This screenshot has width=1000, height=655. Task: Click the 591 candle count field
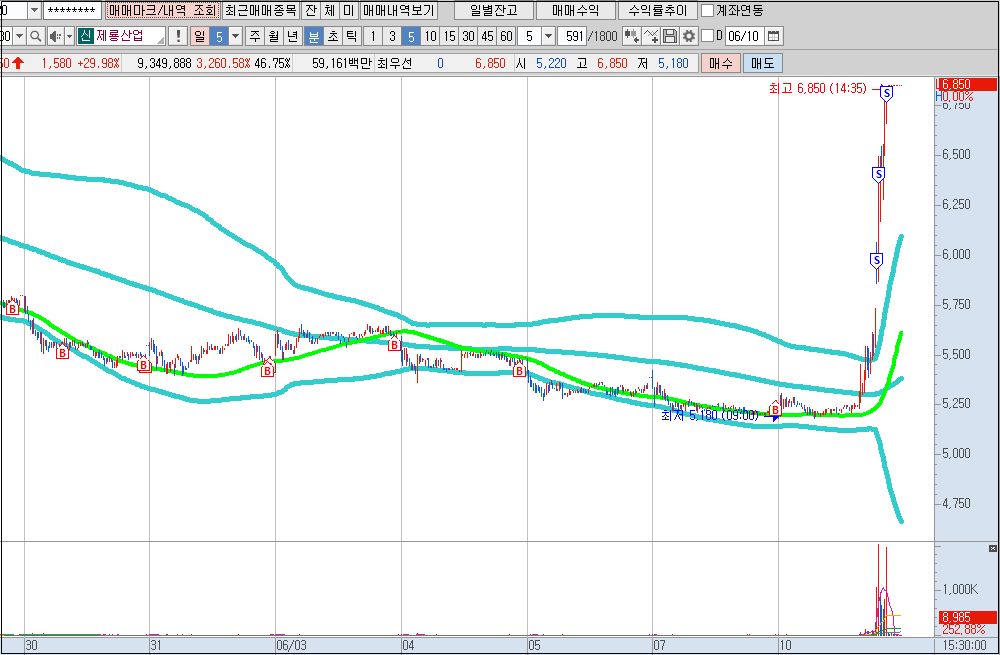tap(571, 36)
